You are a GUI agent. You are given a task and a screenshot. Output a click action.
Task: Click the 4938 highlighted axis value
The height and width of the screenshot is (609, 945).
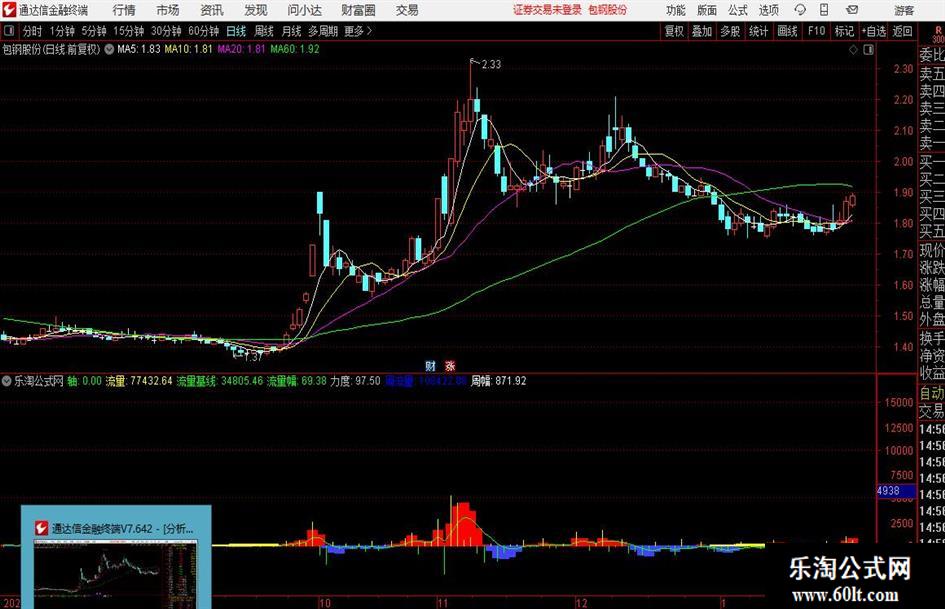click(x=896, y=491)
